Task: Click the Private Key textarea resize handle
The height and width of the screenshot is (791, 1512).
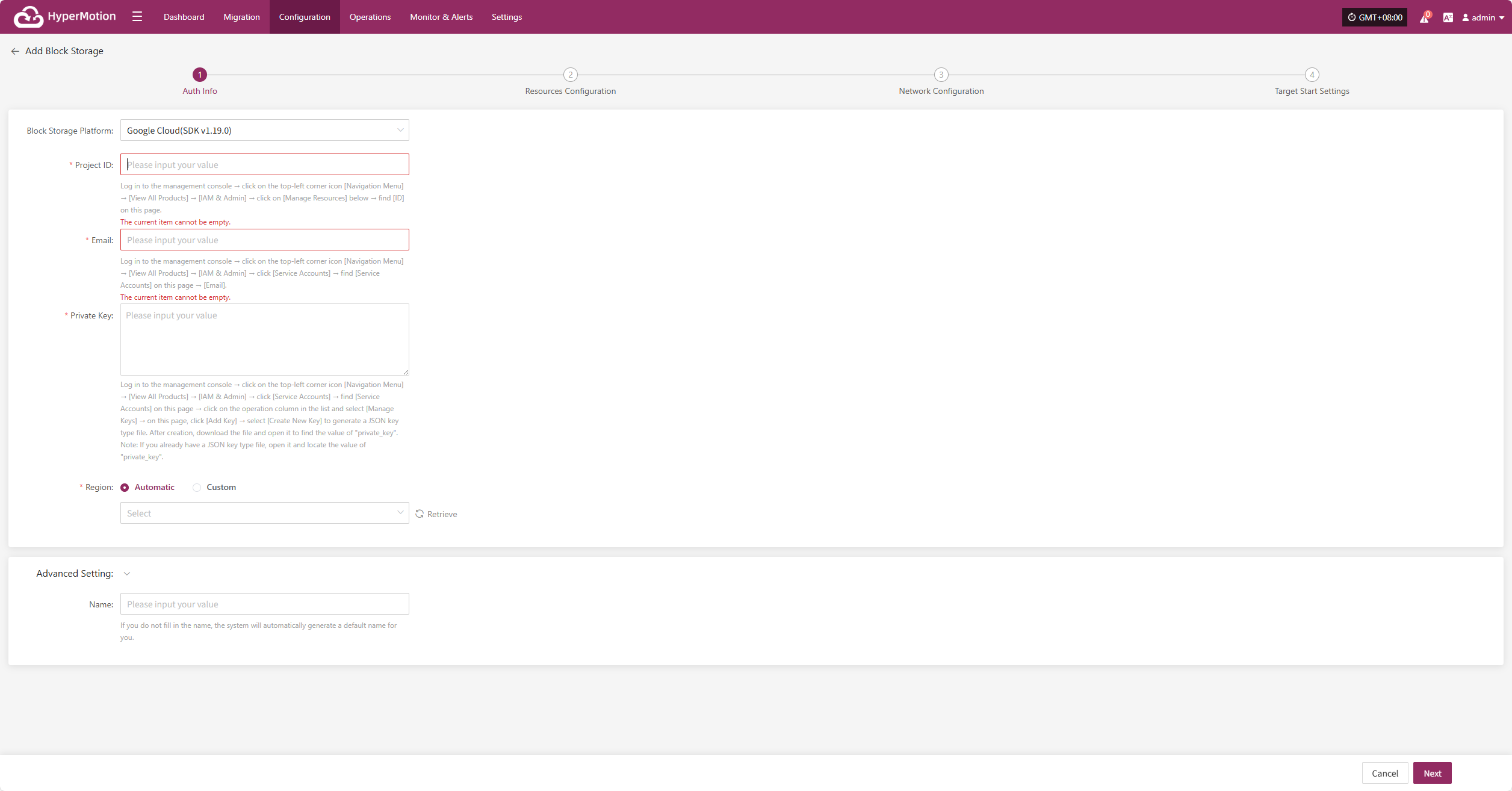Action: [406, 372]
